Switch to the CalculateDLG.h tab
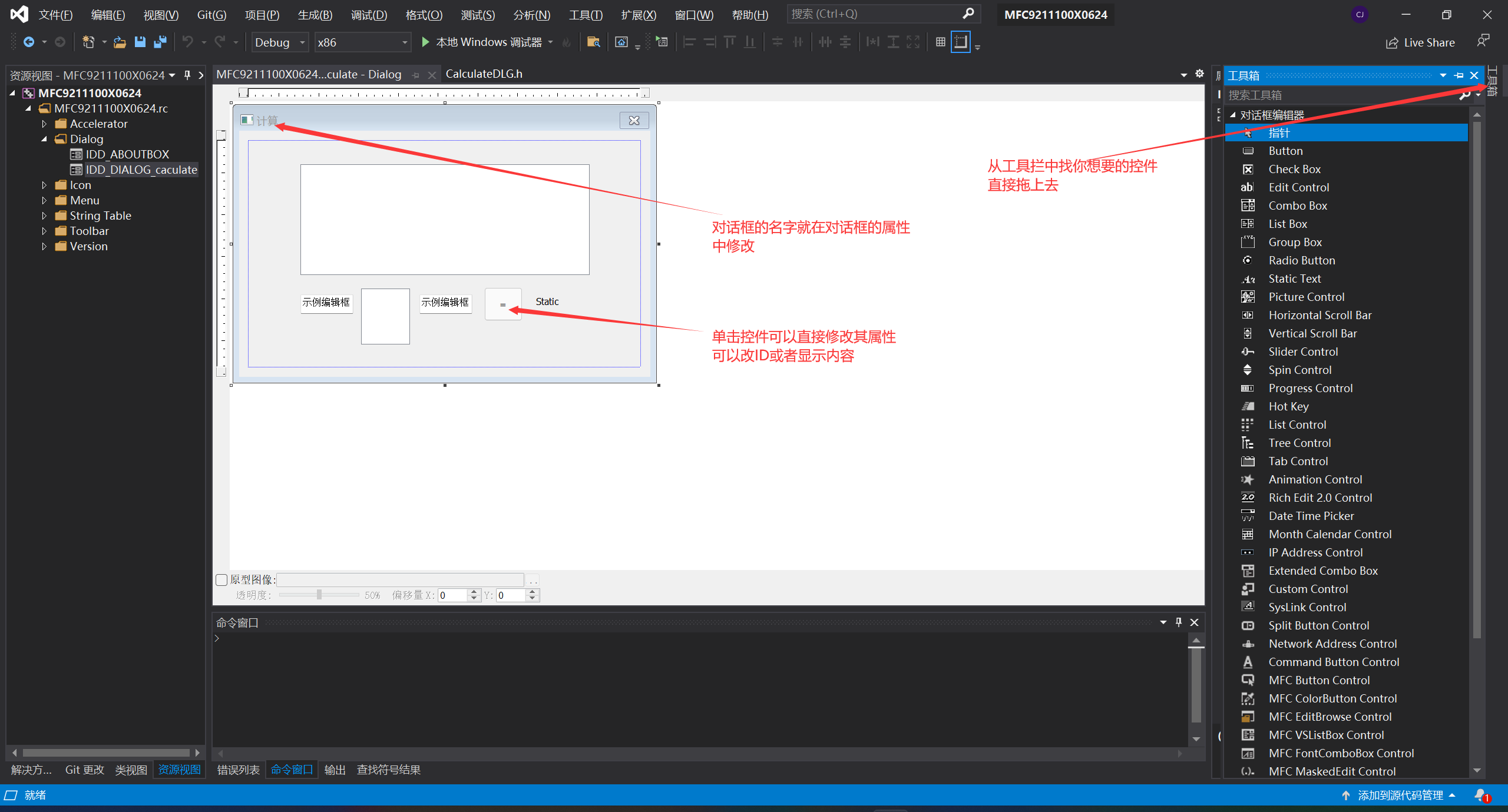The image size is (1508, 812). [484, 74]
